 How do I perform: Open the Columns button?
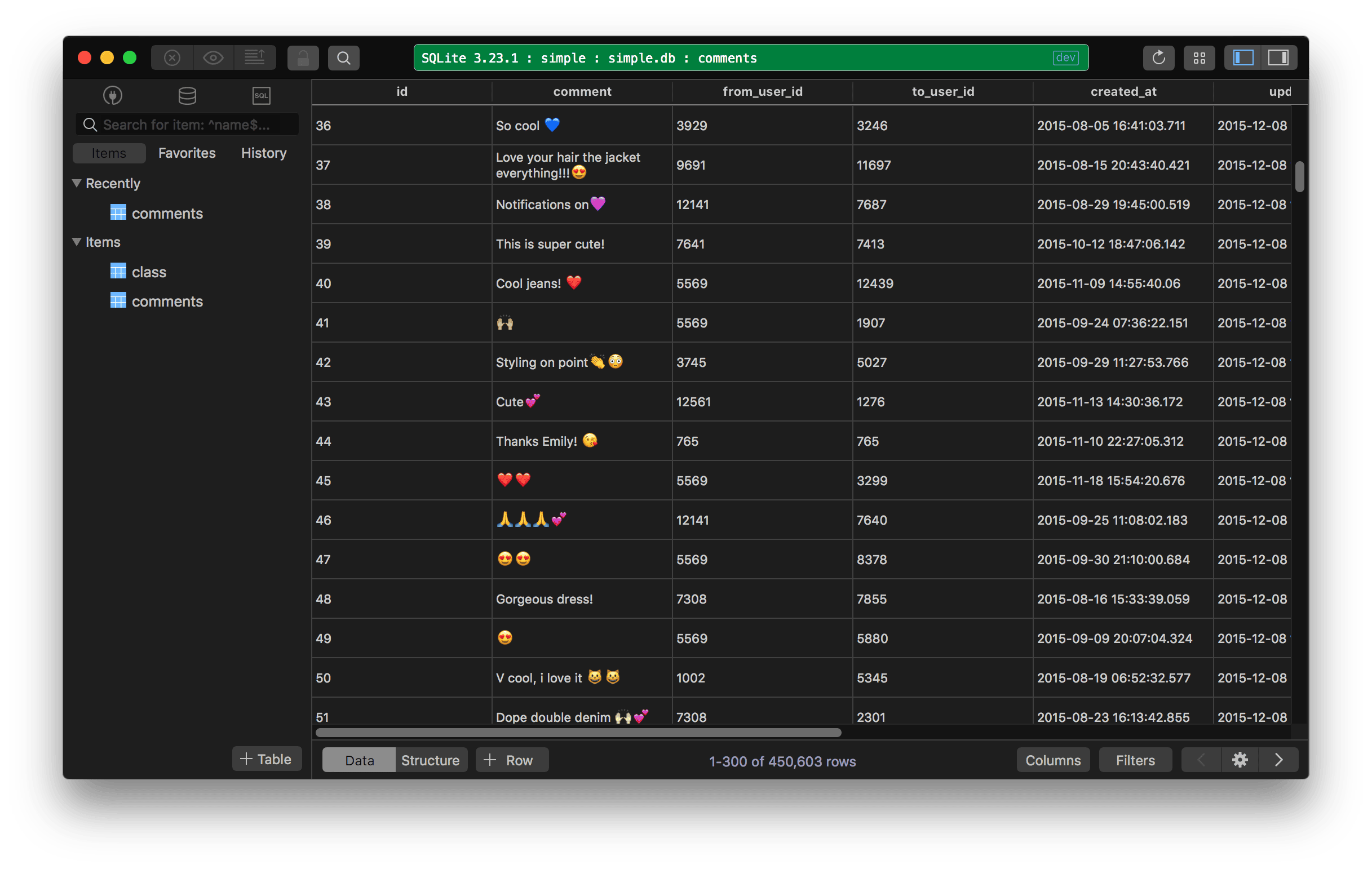coord(1054,761)
